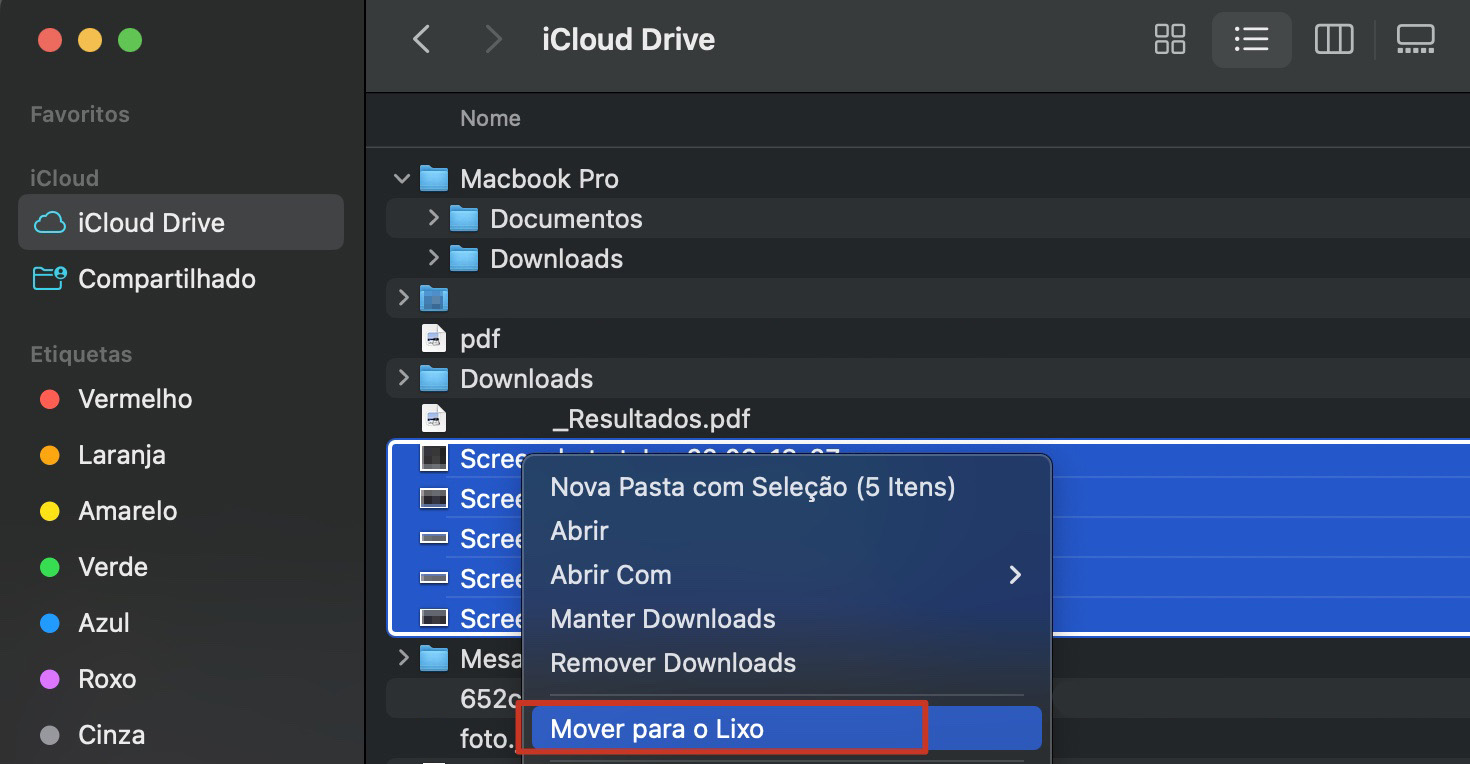1470x764 pixels.
Task: Expand the Mesa folder
Action: coord(403,658)
